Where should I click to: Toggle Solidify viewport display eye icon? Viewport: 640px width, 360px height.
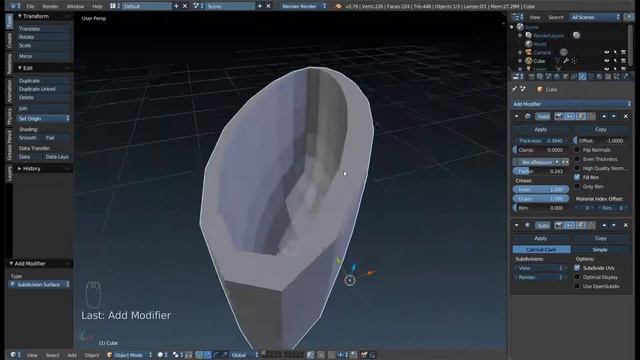coord(570,116)
